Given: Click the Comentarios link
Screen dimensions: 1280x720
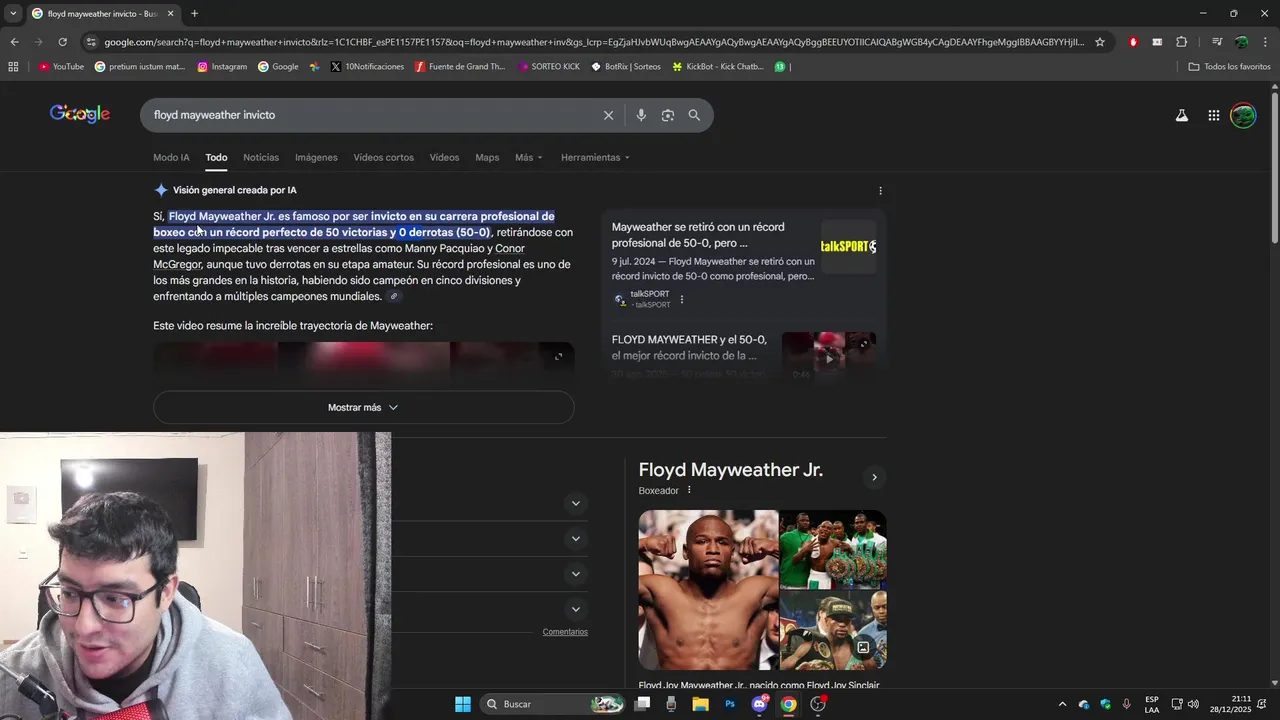Looking at the screenshot, I should click(565, 632).
